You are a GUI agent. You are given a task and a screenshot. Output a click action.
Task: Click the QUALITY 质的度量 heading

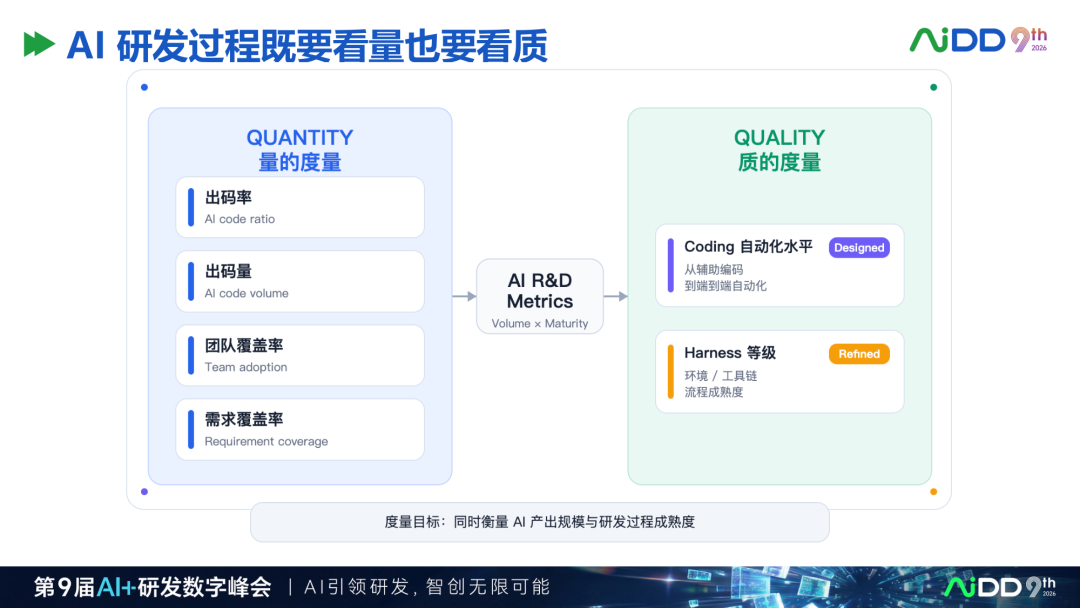point(779,150)
